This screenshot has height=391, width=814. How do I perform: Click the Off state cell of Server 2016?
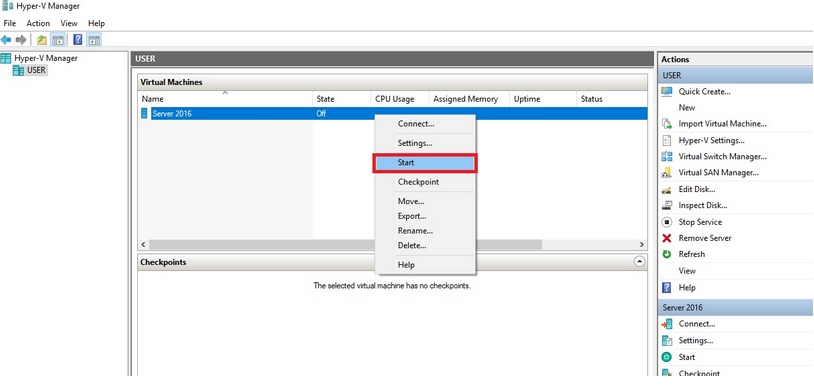tap(321, 113)
